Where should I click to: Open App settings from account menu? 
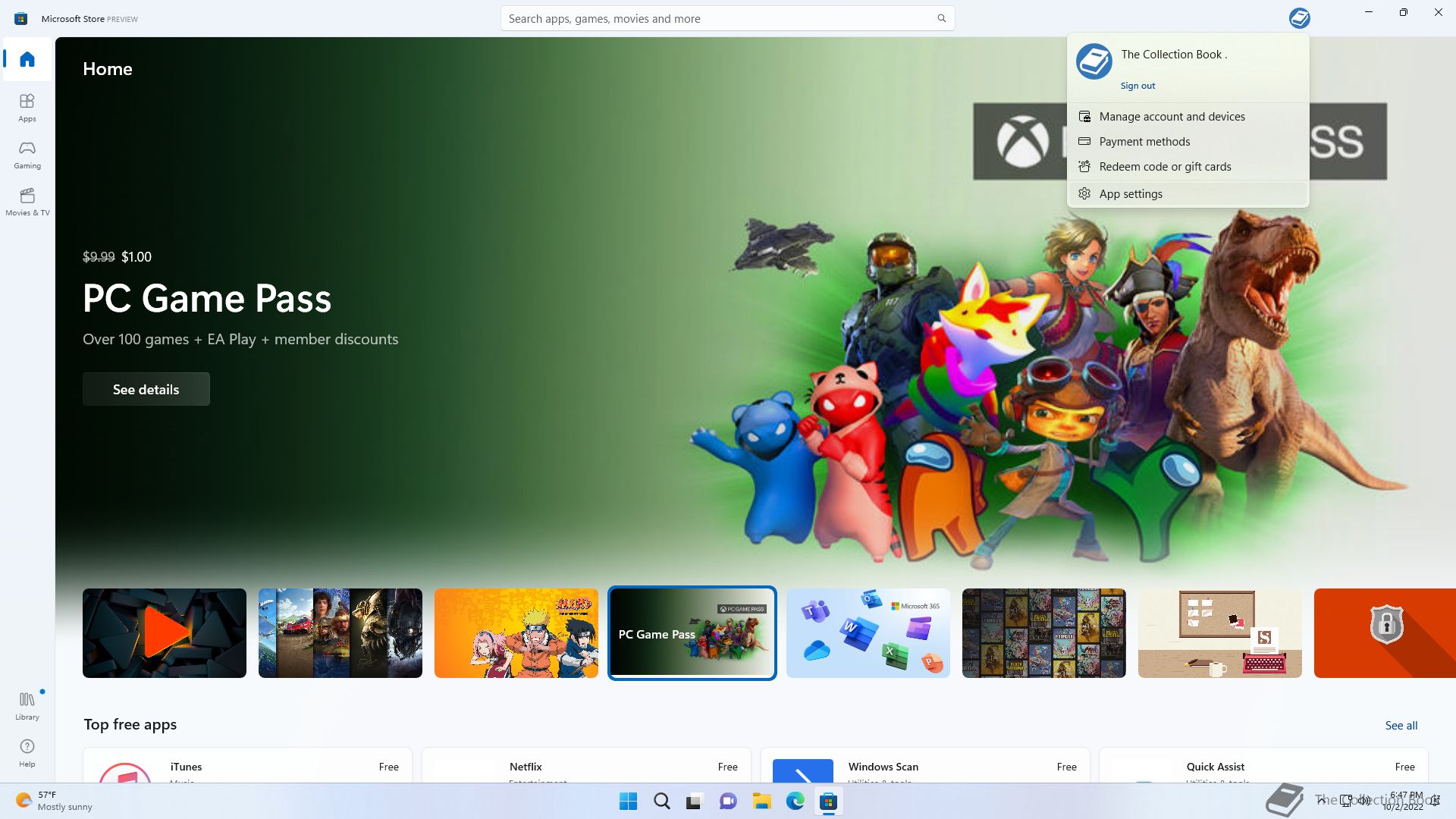pos(1188,194)
